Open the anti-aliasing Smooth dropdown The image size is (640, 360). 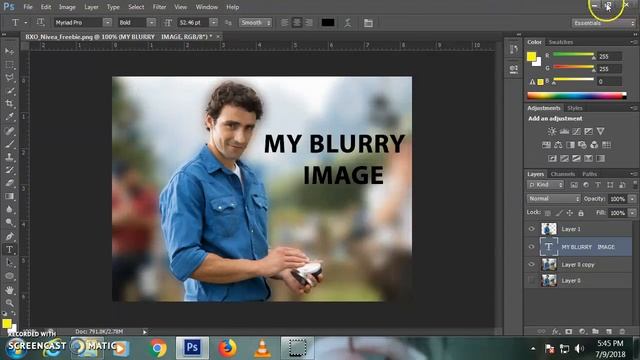(x=256, y=22)
